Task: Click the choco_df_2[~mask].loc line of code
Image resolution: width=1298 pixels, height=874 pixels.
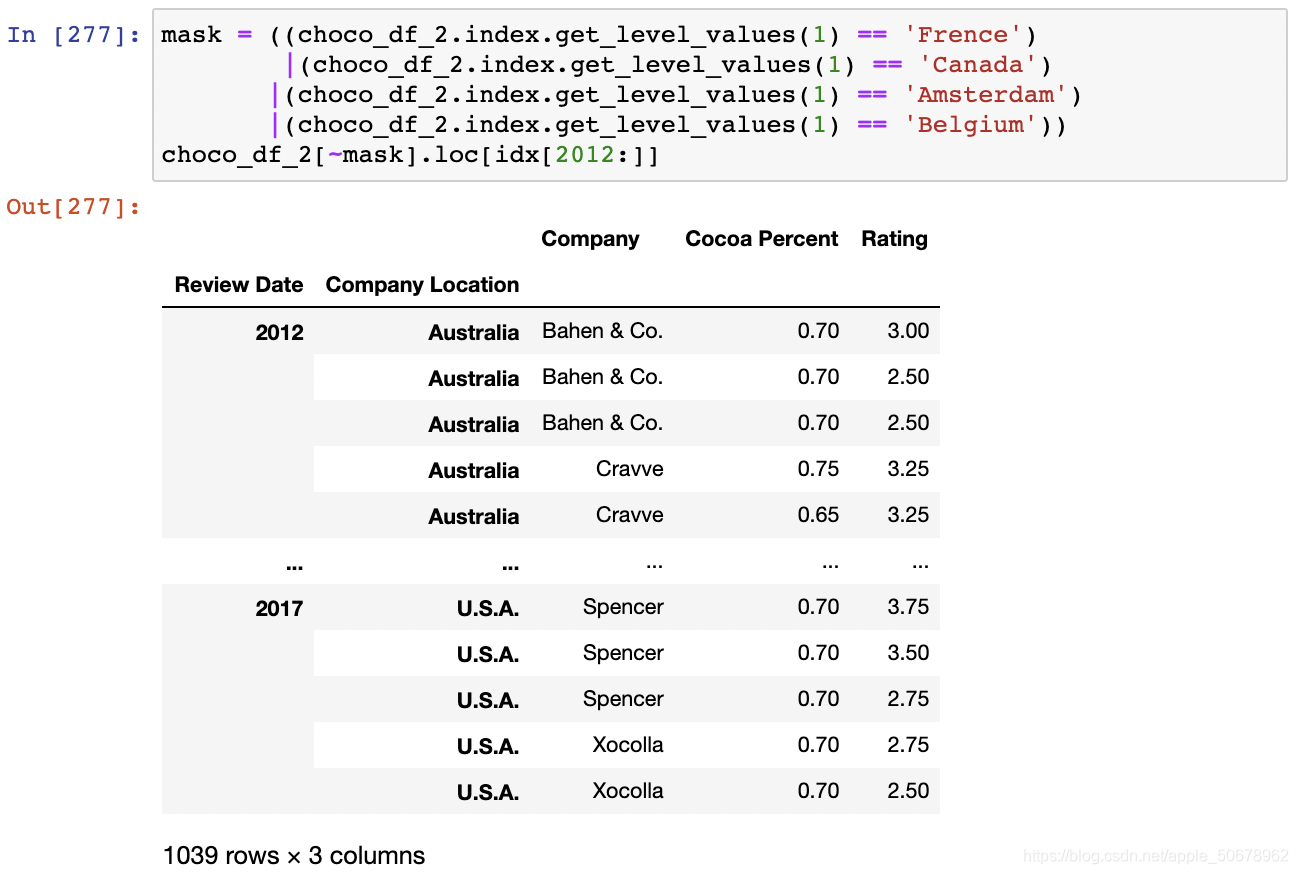Action: tap(411, 155)
